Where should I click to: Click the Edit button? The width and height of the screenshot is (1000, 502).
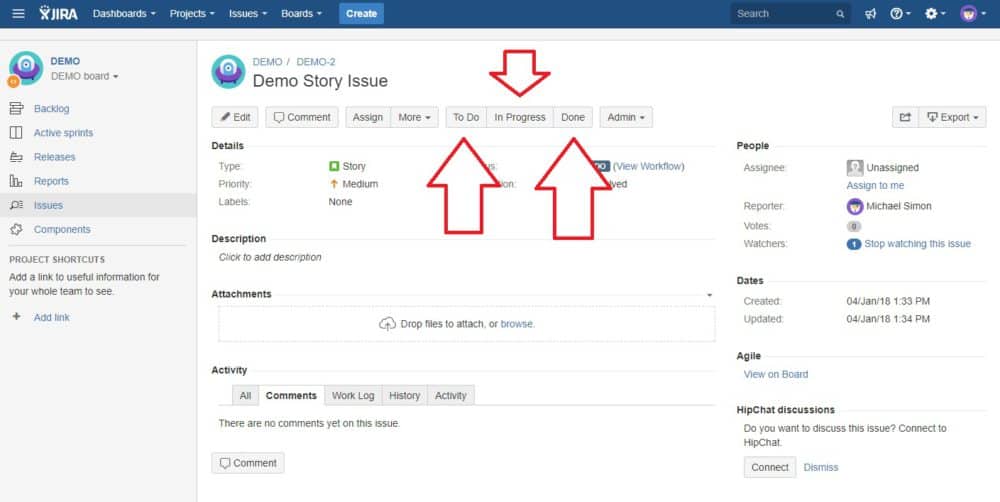click(235, 117)
